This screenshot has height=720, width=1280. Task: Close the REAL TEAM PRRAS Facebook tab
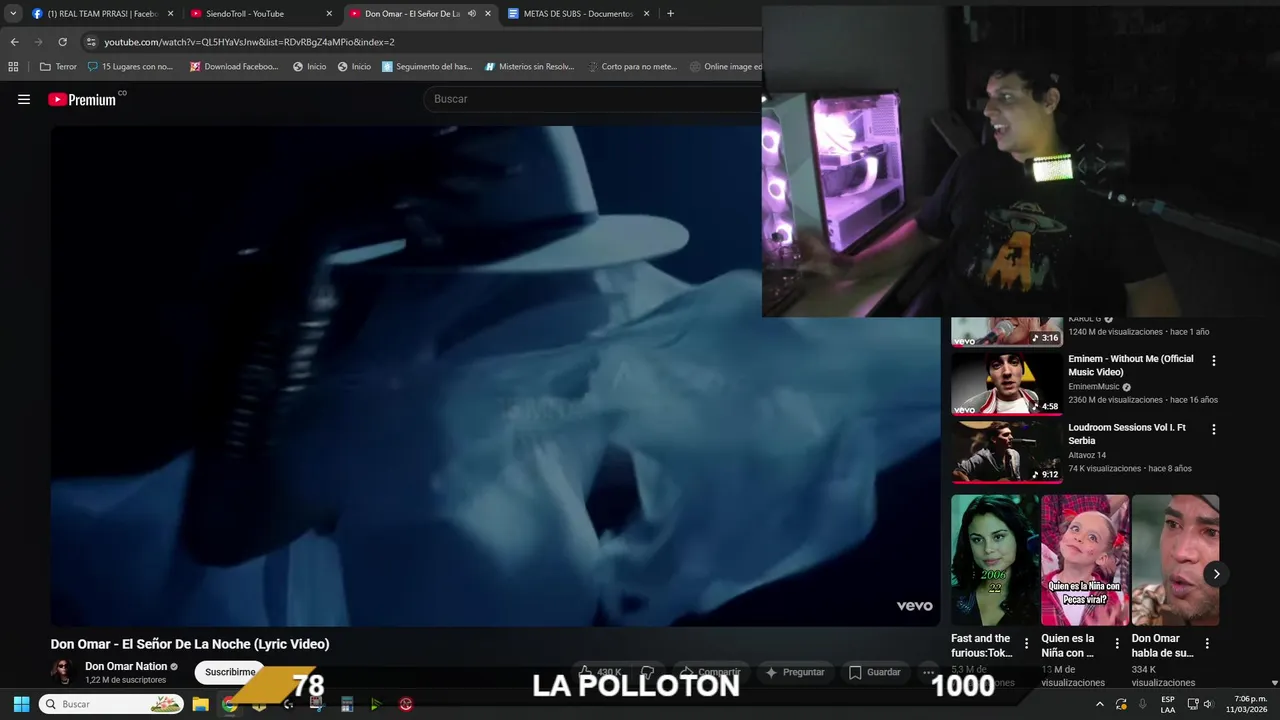pyautogui.click(x=170, y=14)
